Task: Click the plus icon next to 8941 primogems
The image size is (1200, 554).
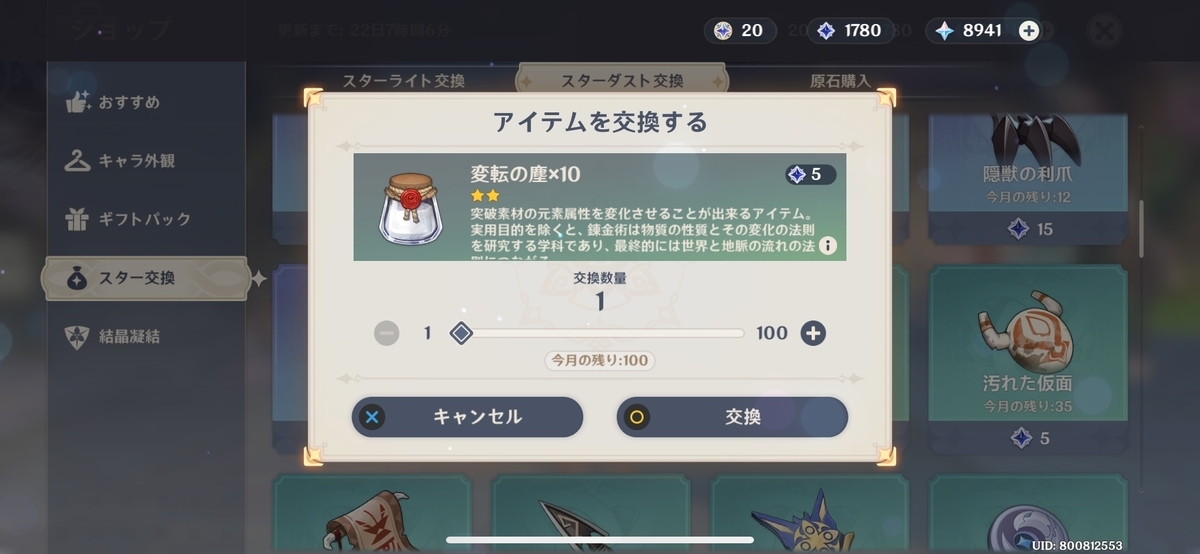Action: click(x=1028, y=31)
